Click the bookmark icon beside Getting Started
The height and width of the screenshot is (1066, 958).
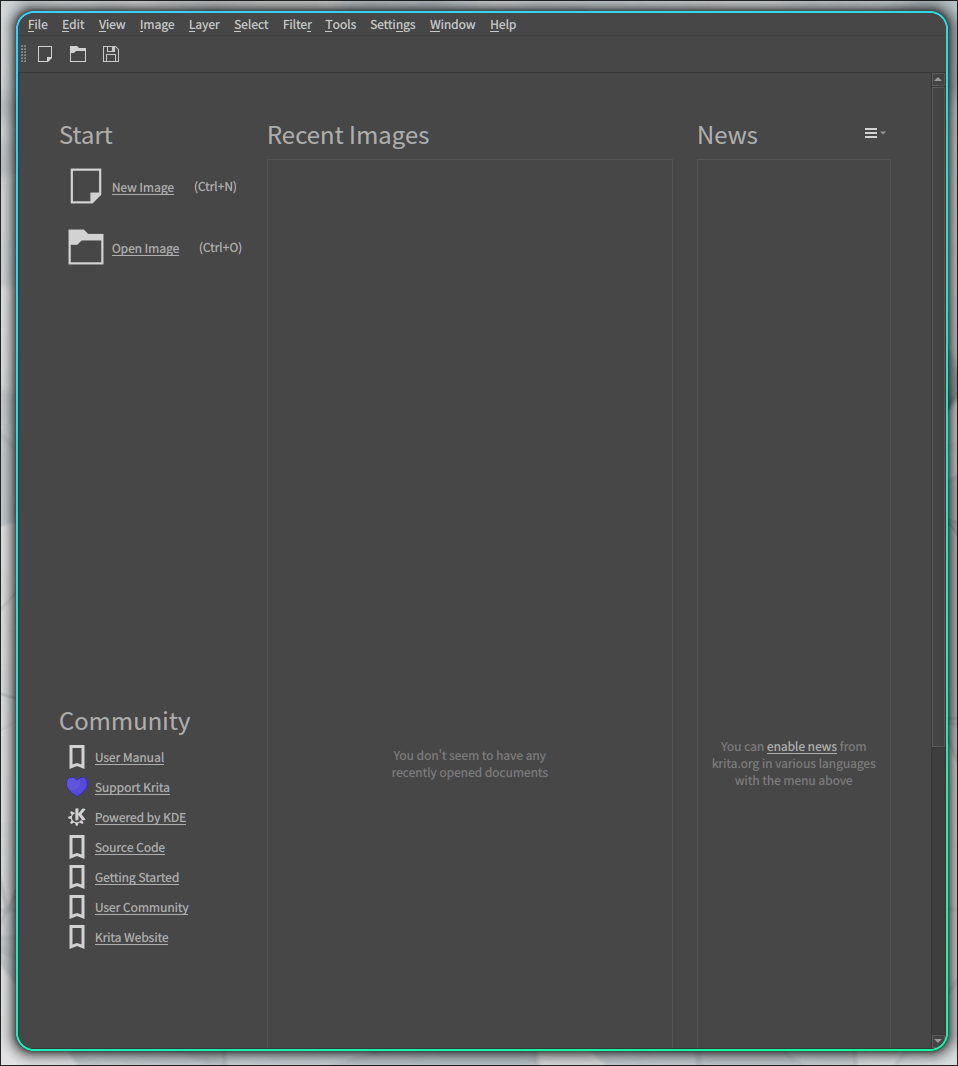(77, 877)
